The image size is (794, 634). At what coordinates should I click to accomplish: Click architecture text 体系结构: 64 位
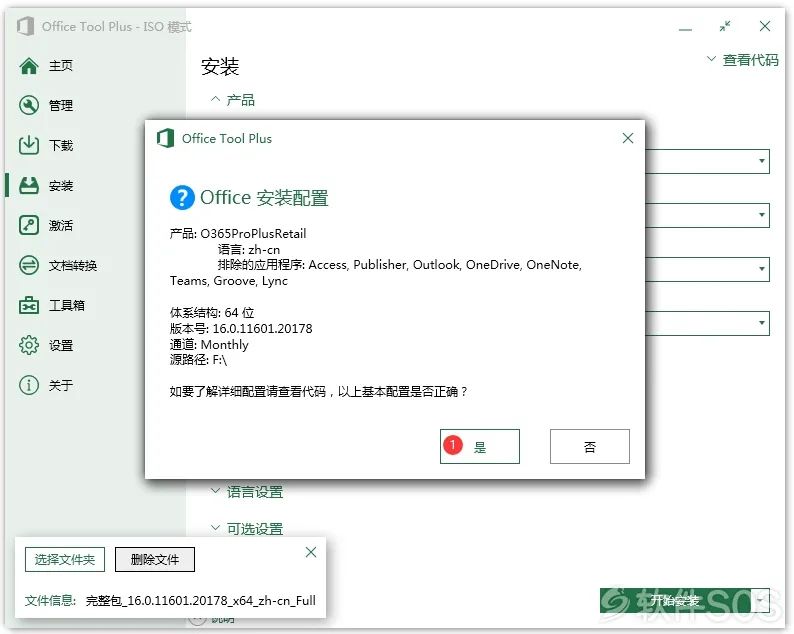pyautogui.click(x=212, y=312)
